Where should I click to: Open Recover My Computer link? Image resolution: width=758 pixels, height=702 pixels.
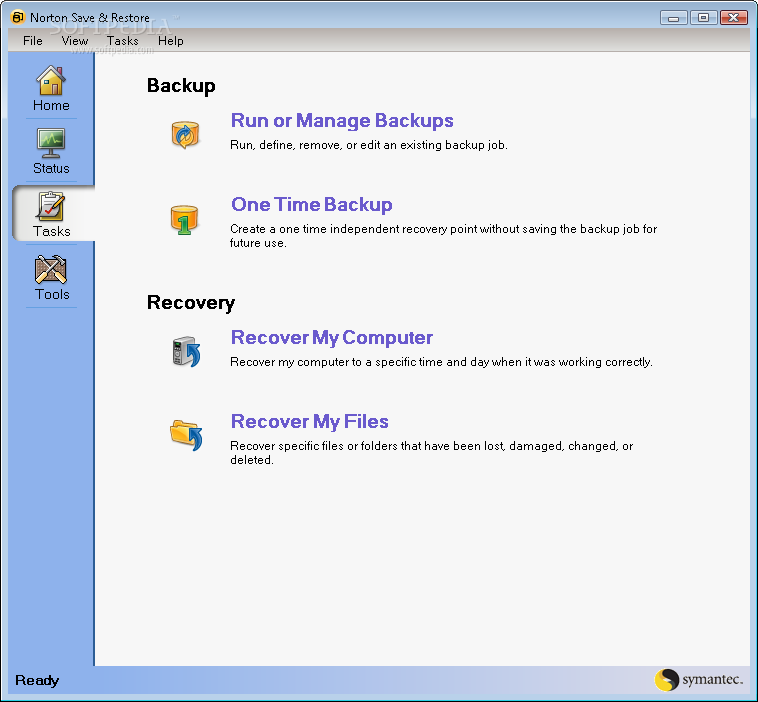pyautogui.click(x=332, y=337)
